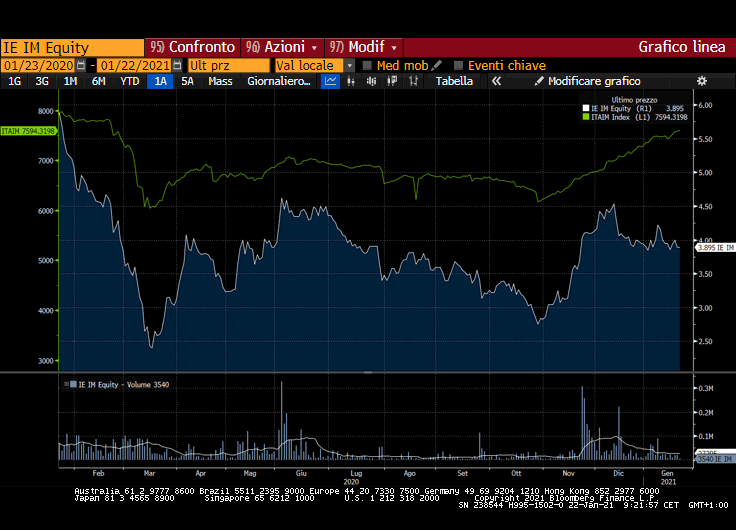The width and height of the screenshot is (736, 530).
Task: Open the Val locale dropdown arrow
Action: (x=350, y=66)
